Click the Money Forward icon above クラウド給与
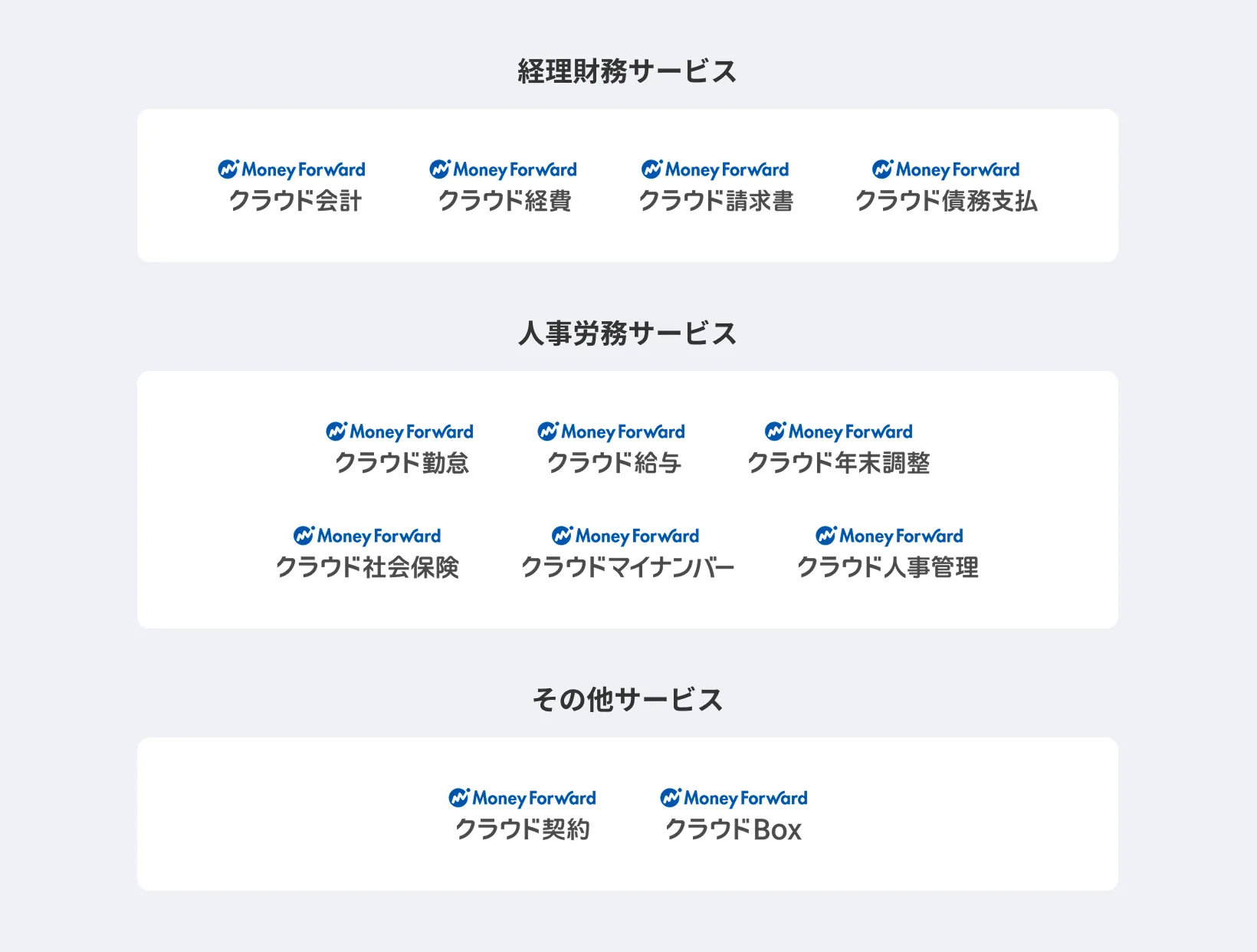This screenshot has height=952, width=1257. point(548,432)
